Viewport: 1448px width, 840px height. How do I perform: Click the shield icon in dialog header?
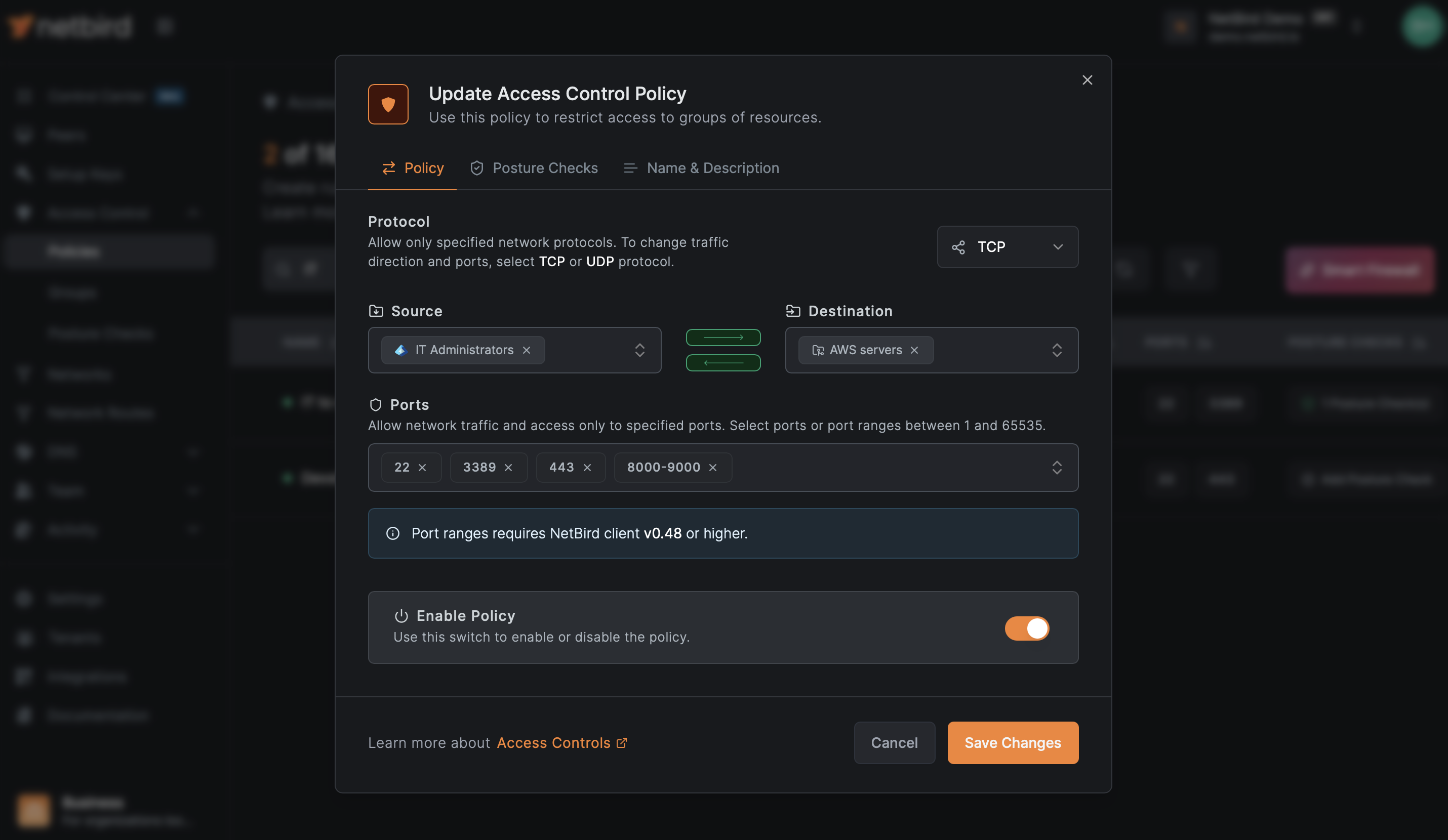click(x=388, y=104)
